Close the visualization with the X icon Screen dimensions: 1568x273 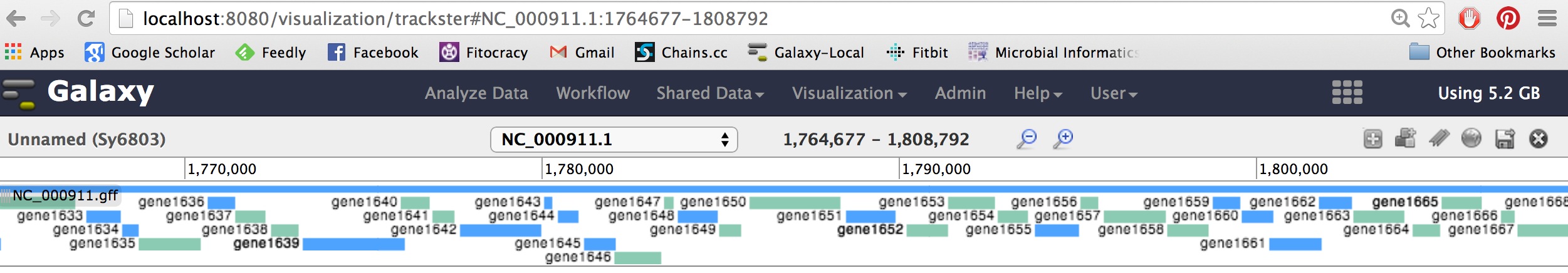pos(1539,138)
